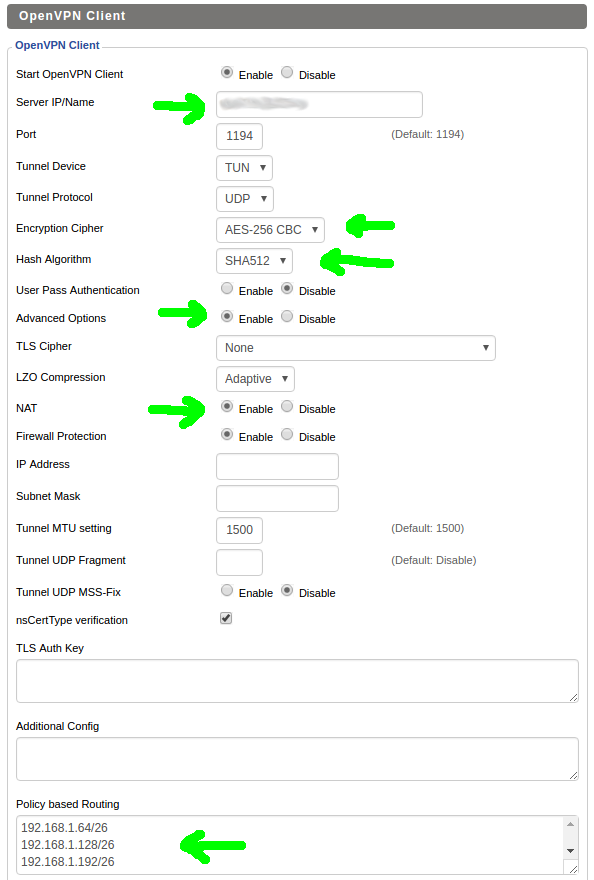Enable Tunnel UDP MSS-Fix radio
The height and width of the screenshot is (880, 594).
click(227, 590)
